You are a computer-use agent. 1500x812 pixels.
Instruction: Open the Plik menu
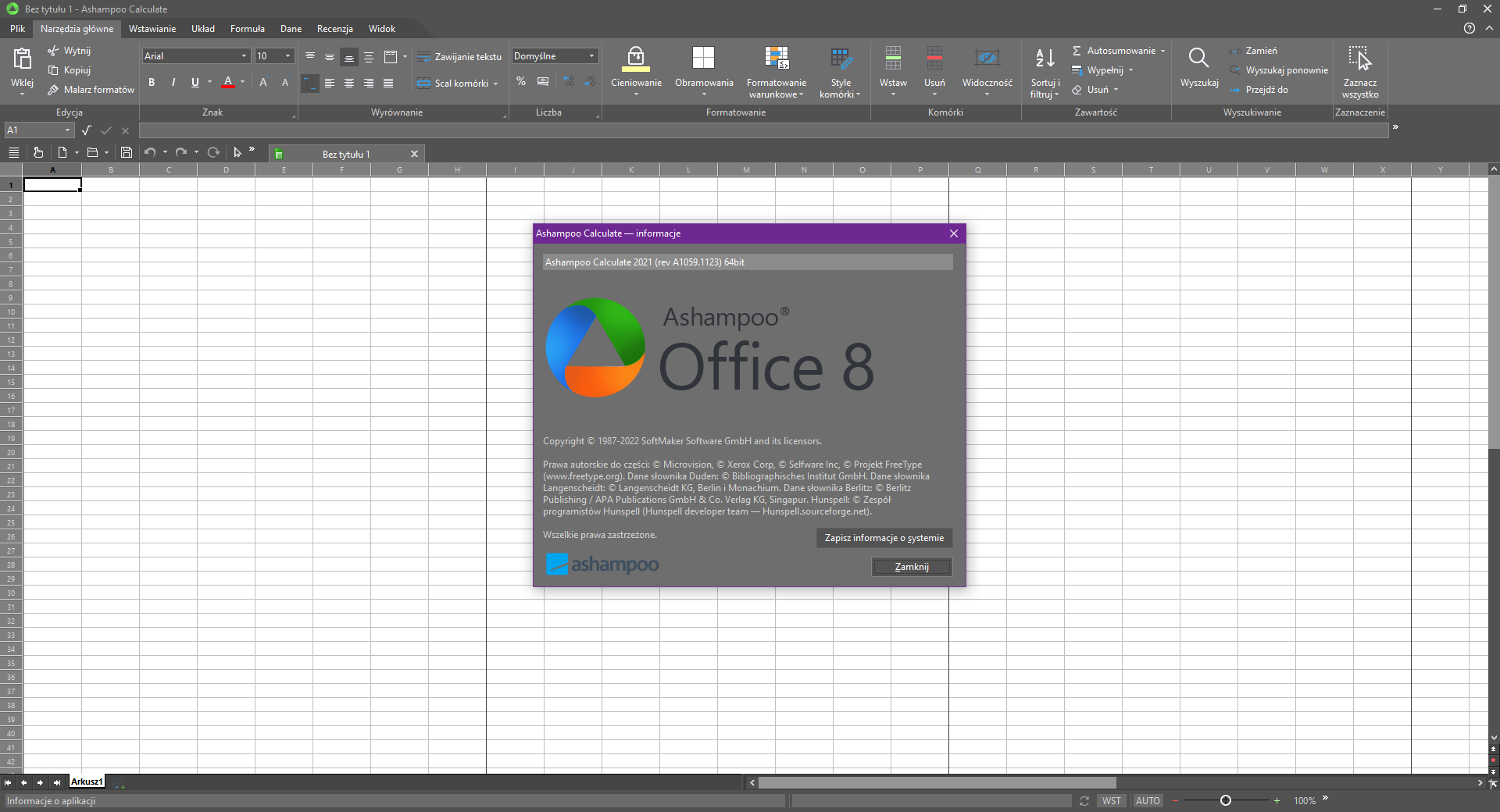pos(18,29)
